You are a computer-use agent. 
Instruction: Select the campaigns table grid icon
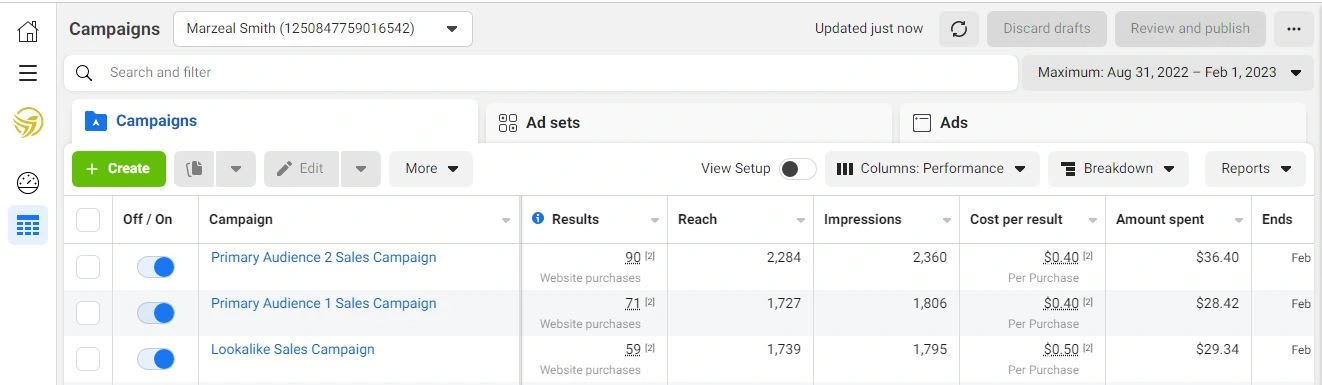click(x=28, y=226)
